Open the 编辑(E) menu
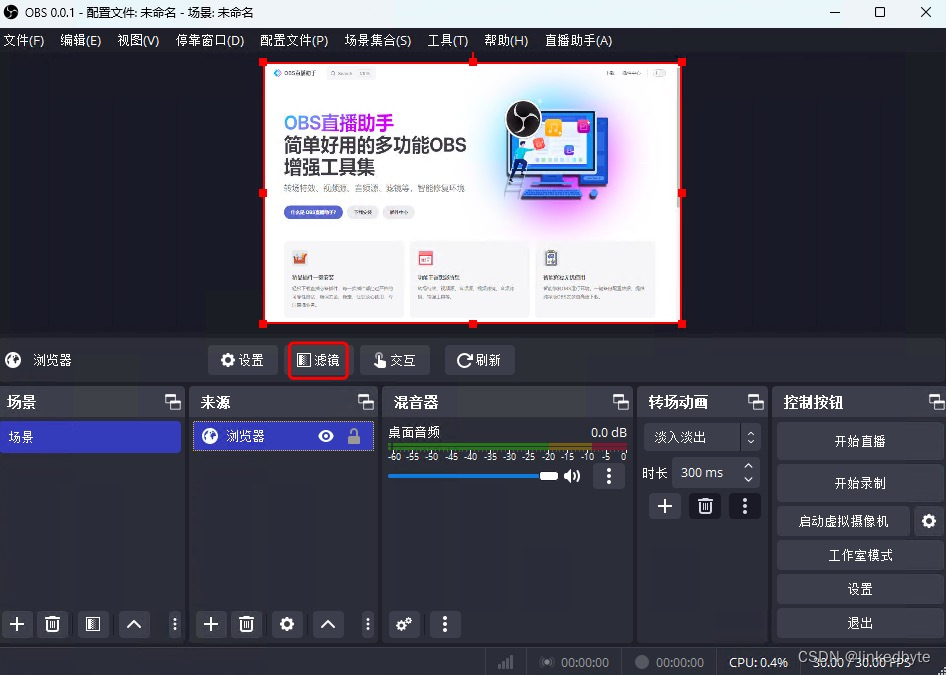 tap(80, 40)
